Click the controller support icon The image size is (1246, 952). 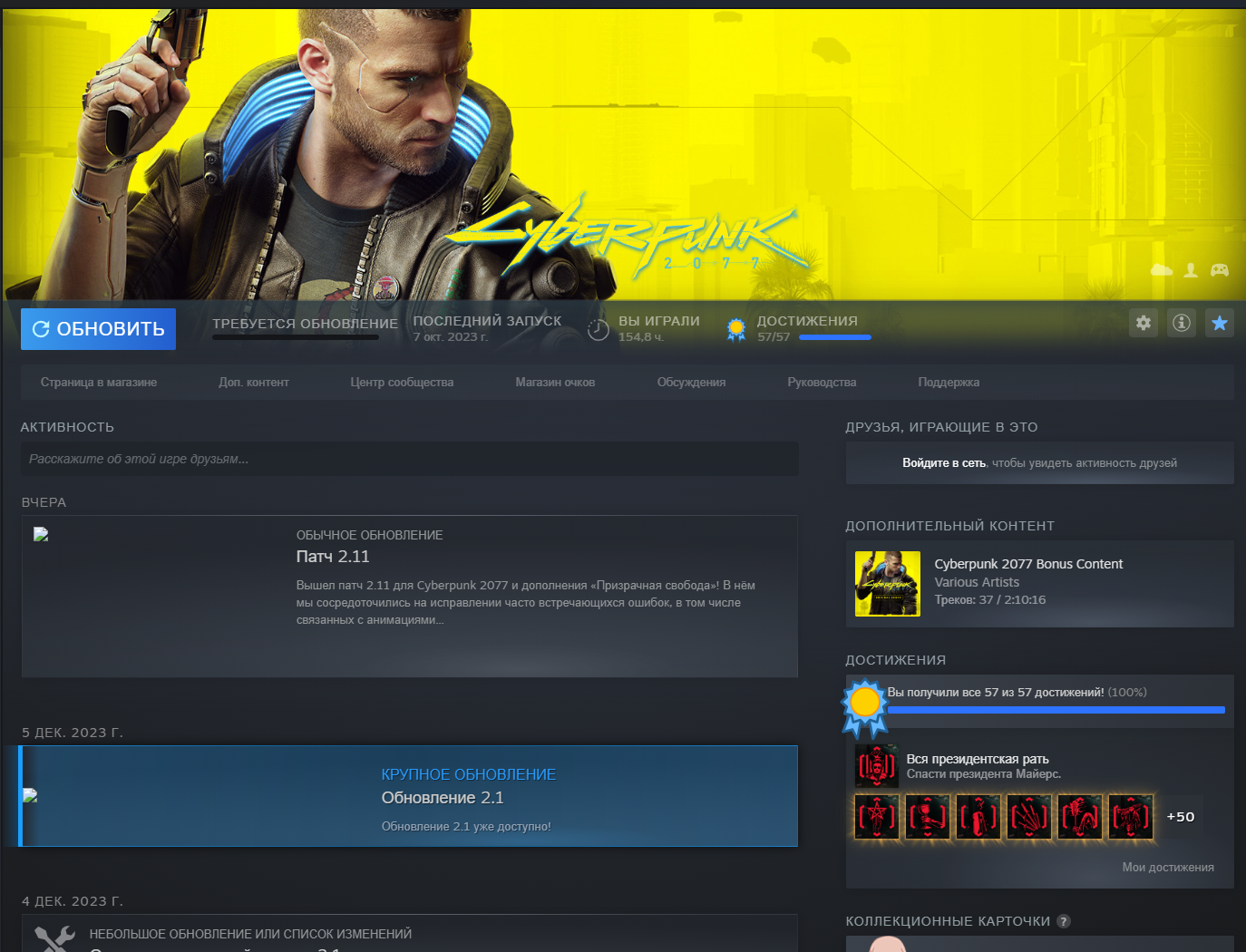pos(1220,270)
